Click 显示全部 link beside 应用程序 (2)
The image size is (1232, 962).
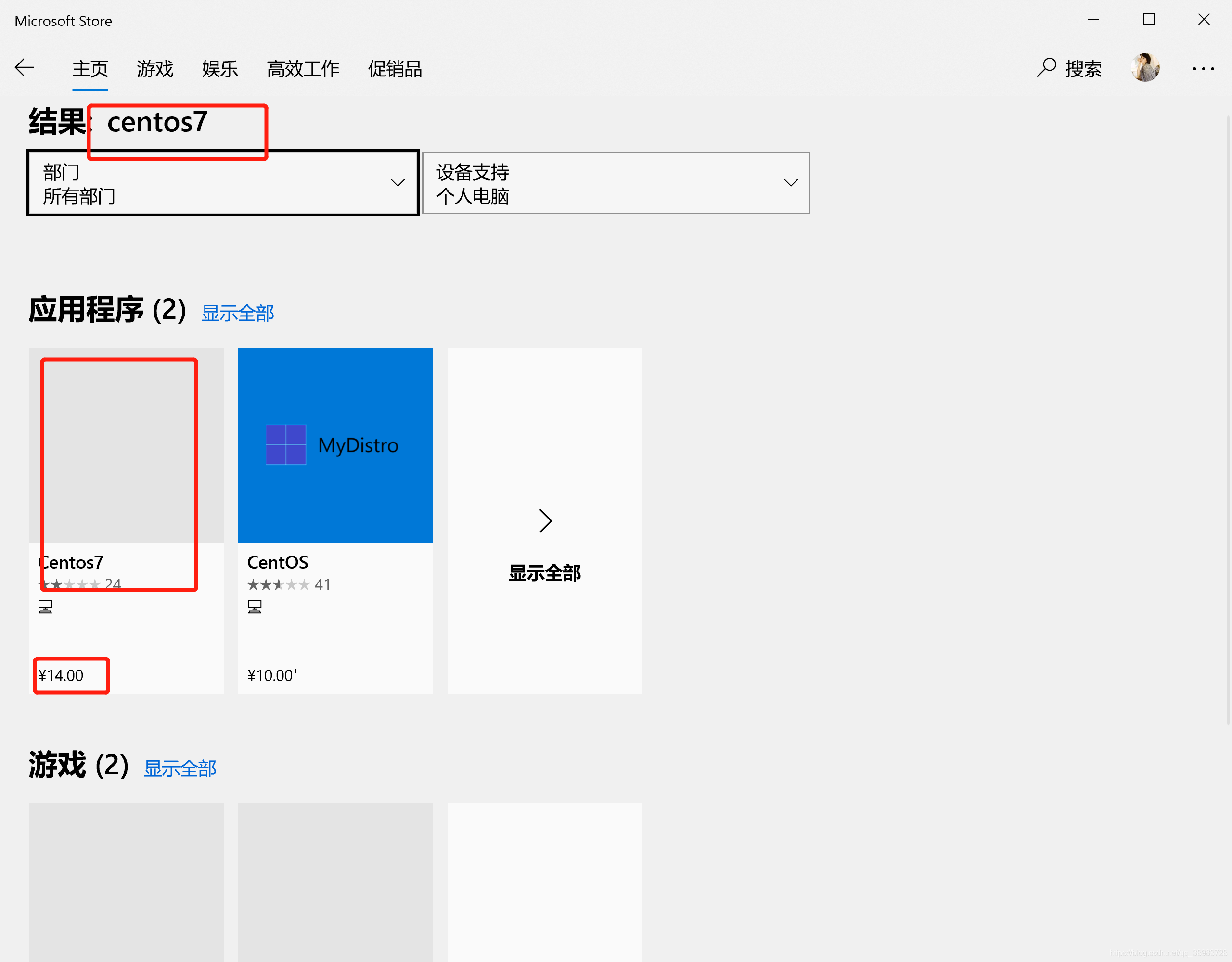[237, 313]
